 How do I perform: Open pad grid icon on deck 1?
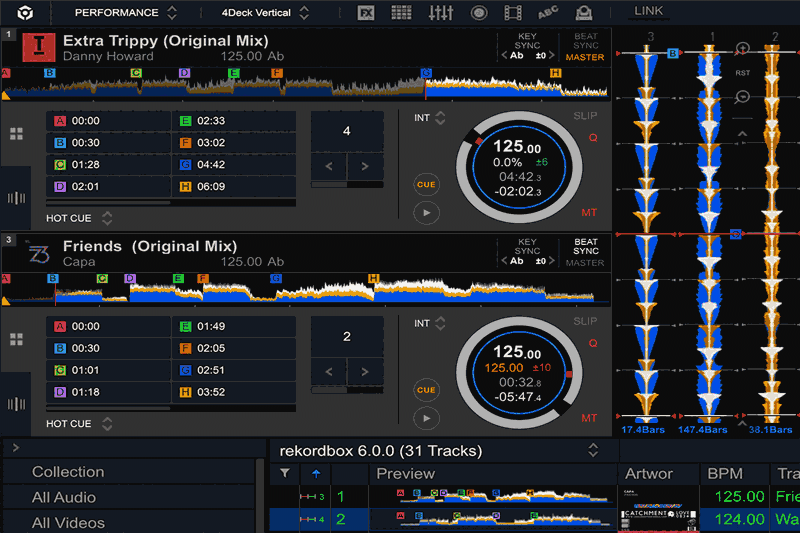[x=16, y=134]
